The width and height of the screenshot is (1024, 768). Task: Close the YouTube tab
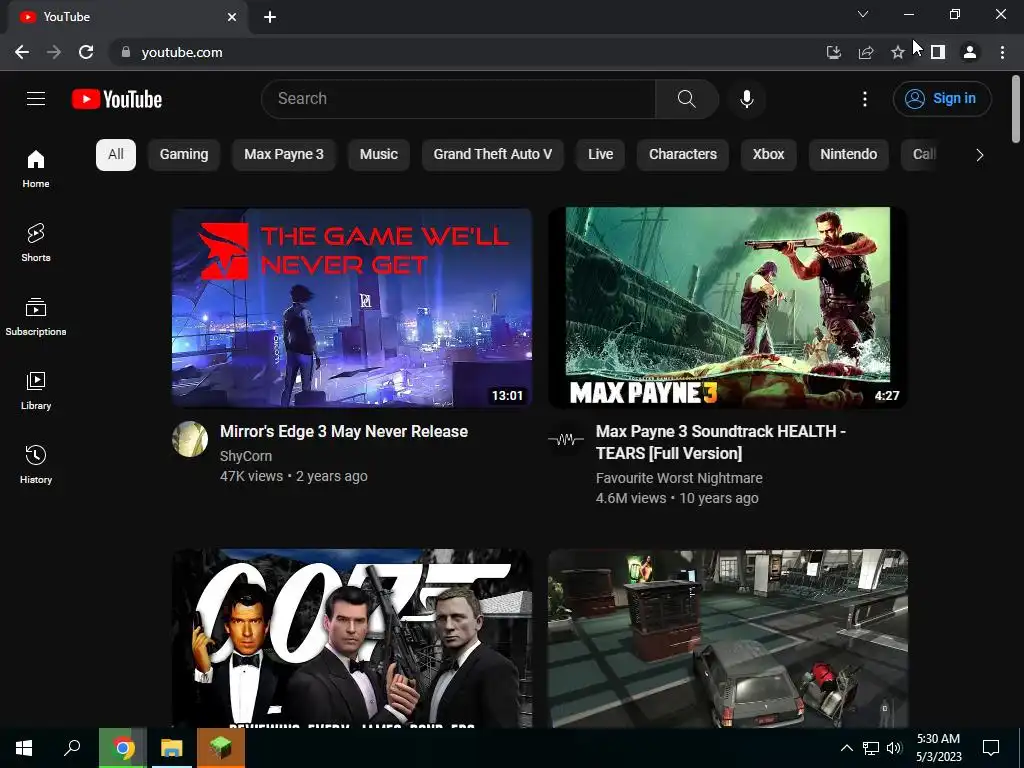point(232,17)
